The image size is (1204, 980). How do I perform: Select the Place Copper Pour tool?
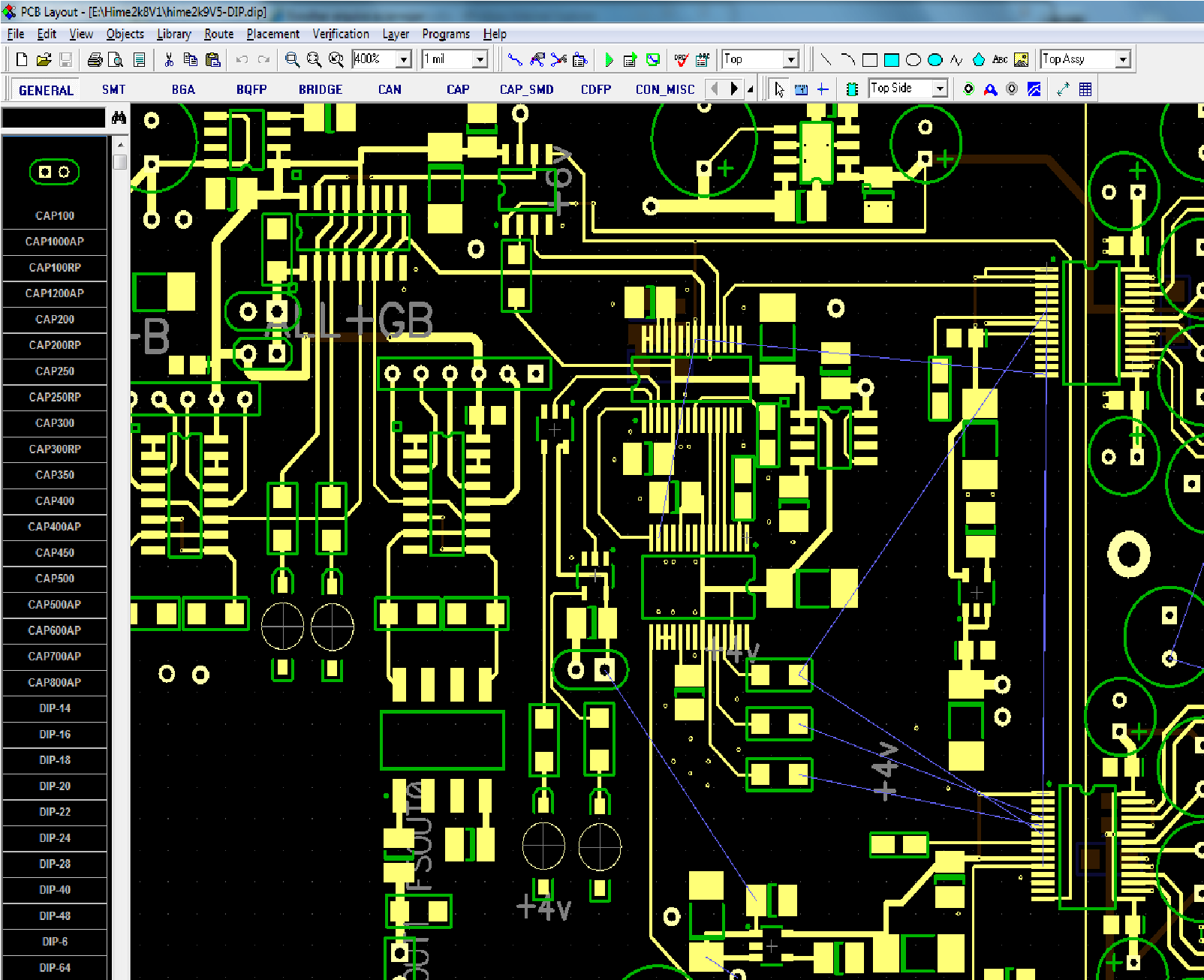pos(1034,89)
